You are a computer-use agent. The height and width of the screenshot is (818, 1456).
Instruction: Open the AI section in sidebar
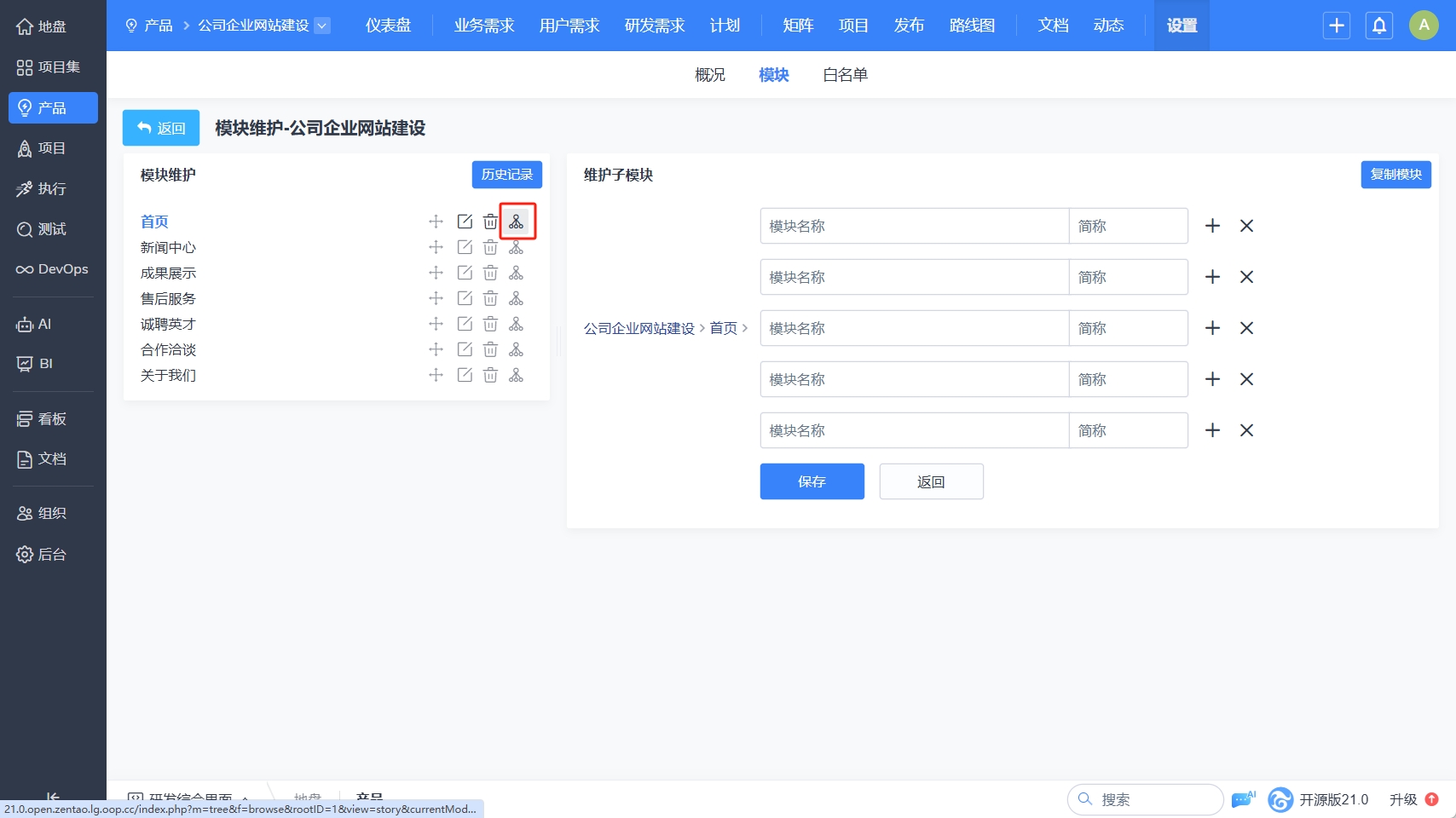(x=53, y=324)
